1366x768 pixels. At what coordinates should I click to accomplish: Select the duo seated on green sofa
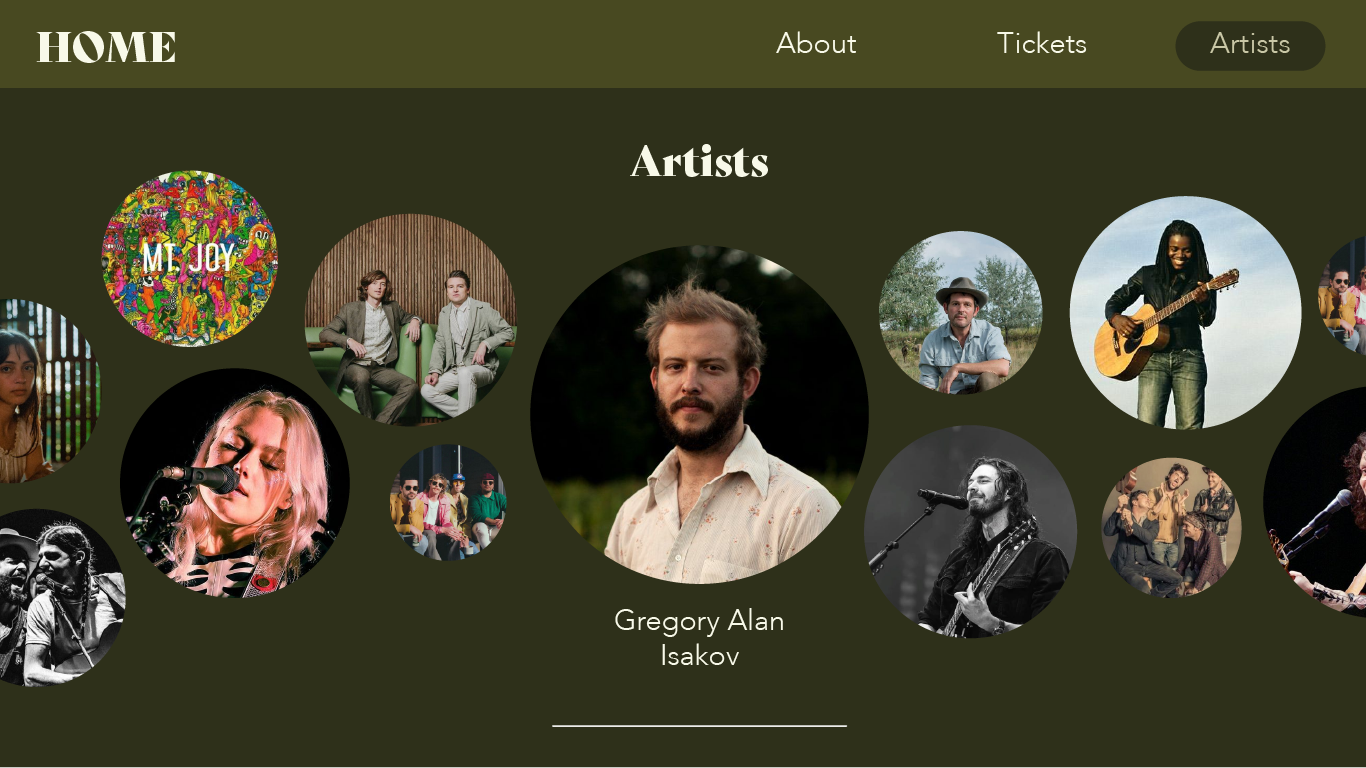[411, 319]
